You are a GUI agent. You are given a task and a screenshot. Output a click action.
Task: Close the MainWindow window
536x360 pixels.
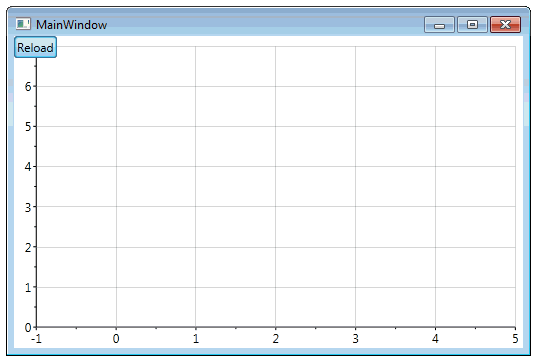click(506, 25)
